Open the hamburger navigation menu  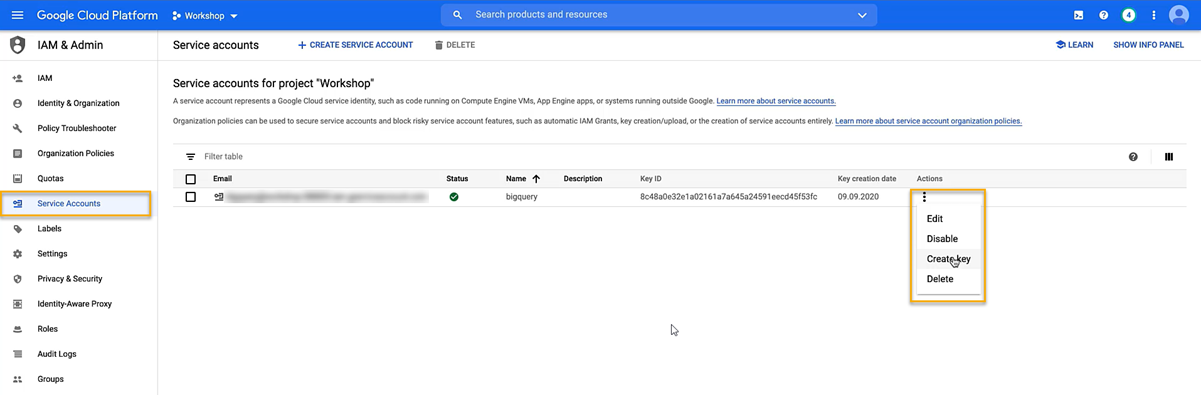point(17,16)
